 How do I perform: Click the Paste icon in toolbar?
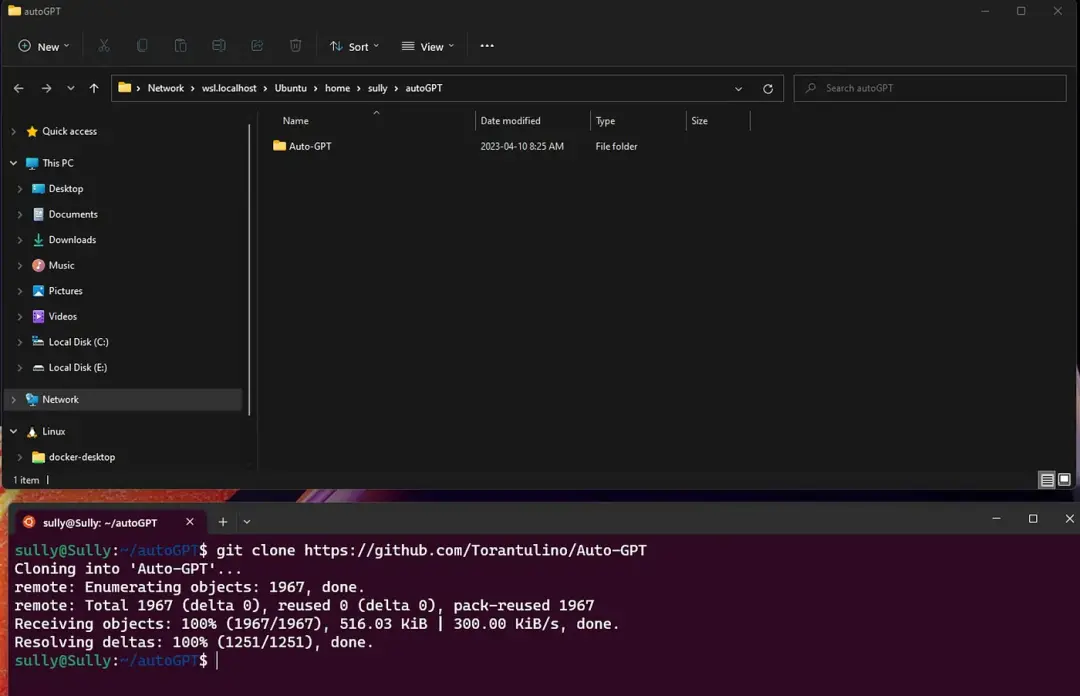pos(180,46)
